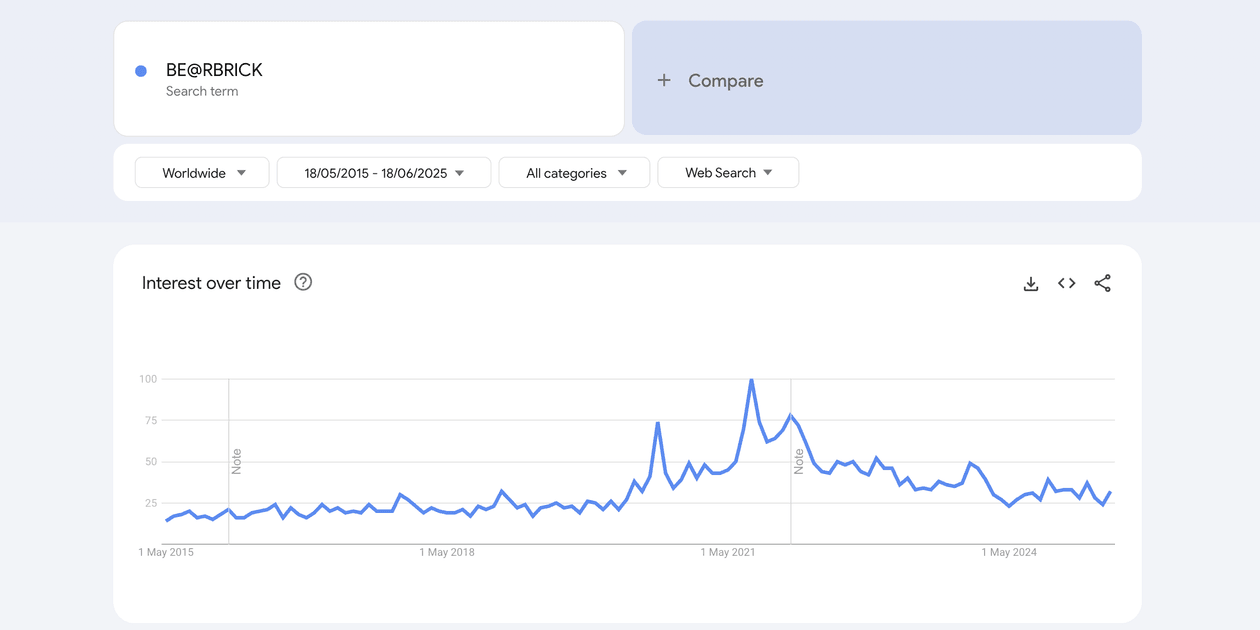Screen dimensions: 1260x630
Task: Click the Search term label under BE@RBRICK
Action: tap(202, 91)
